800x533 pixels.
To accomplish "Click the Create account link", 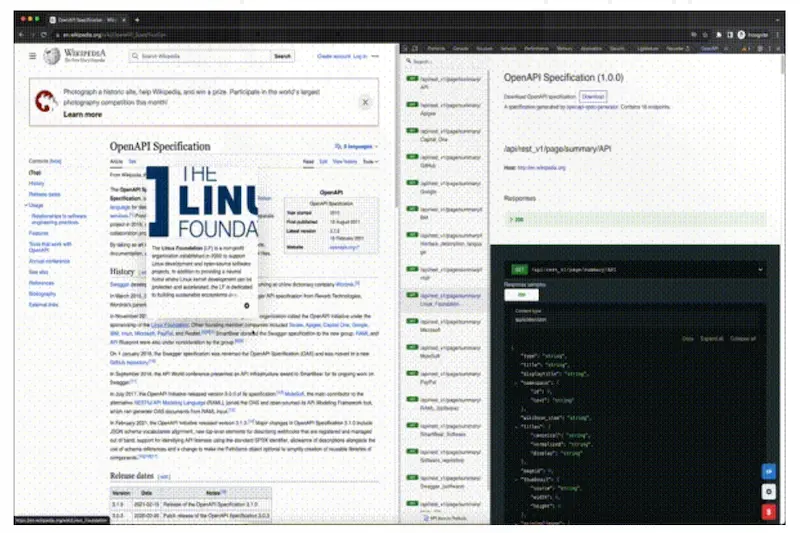I will 334,56.
